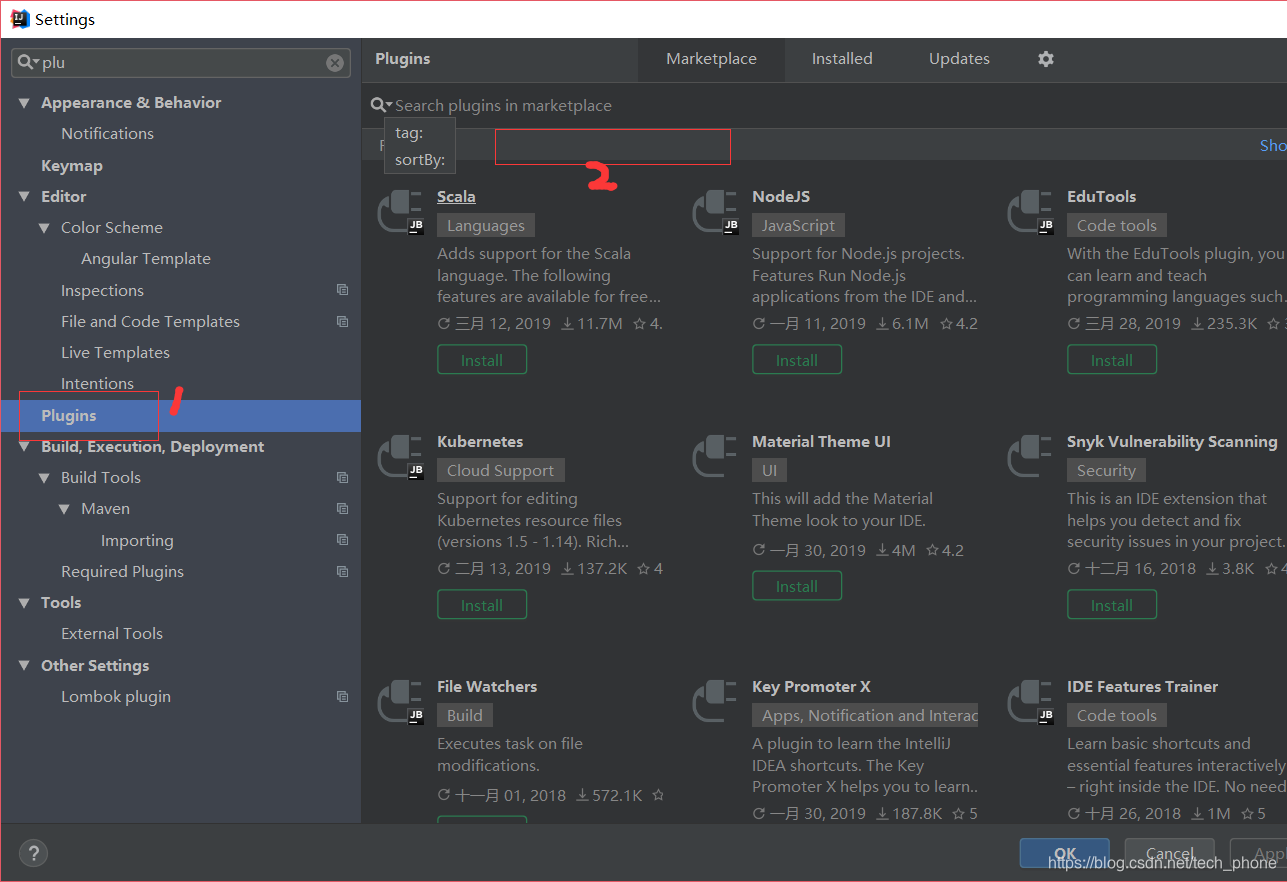Click the Build tag on File Watchers

point(465,716)
